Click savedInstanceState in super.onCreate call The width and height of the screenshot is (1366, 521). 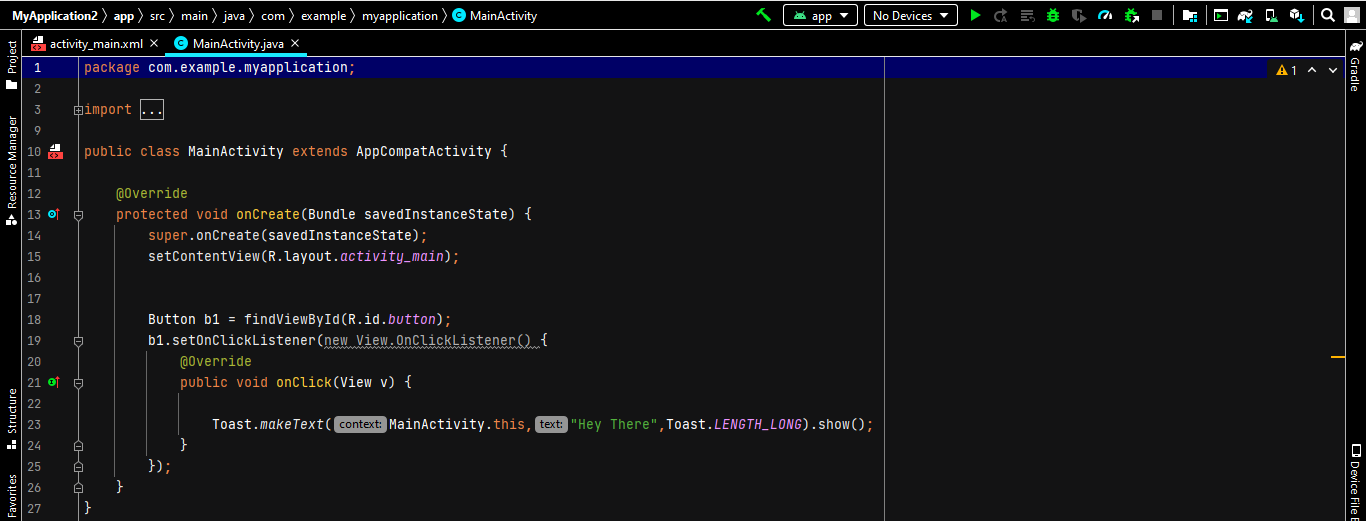(x=340, y=236)
